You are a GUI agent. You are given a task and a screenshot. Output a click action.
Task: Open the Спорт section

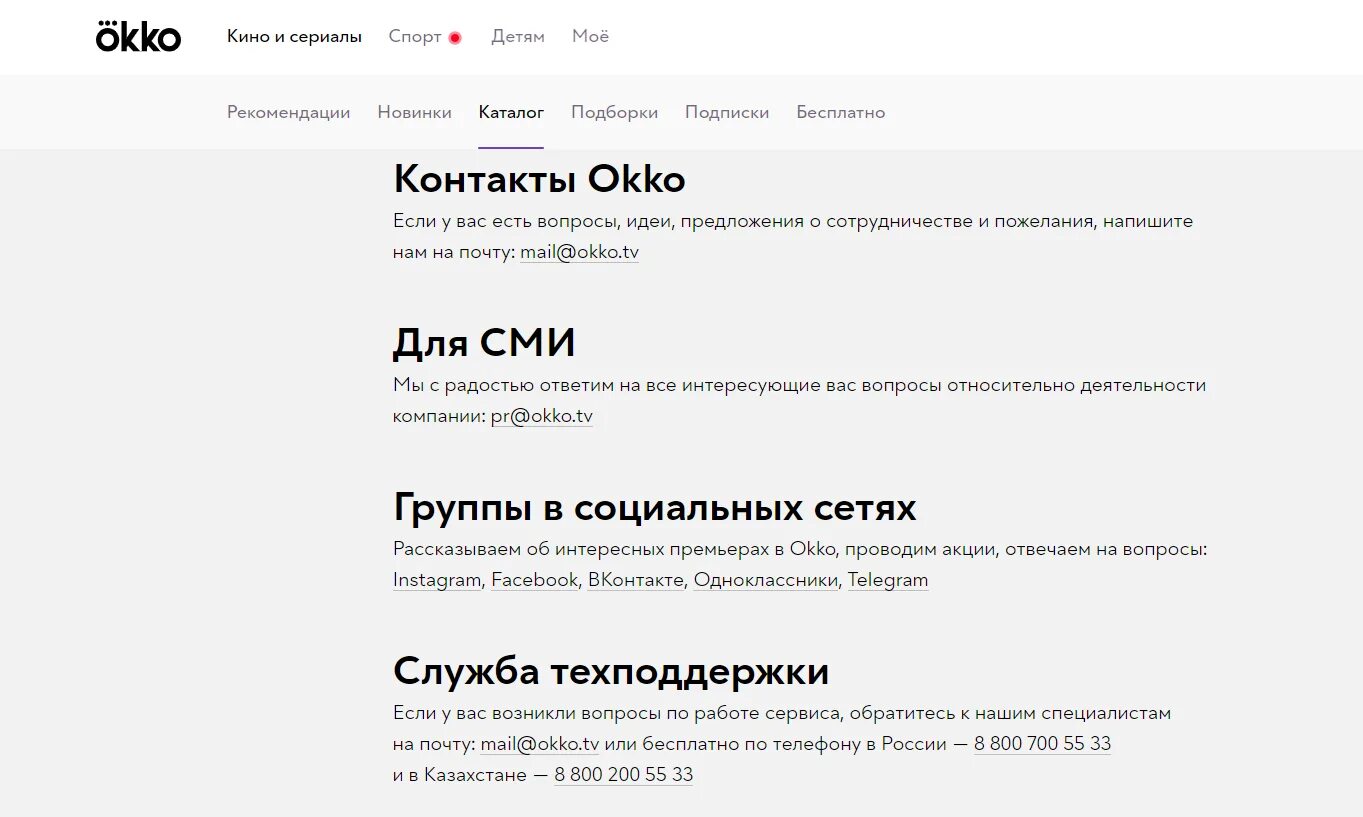coord(415,37)
